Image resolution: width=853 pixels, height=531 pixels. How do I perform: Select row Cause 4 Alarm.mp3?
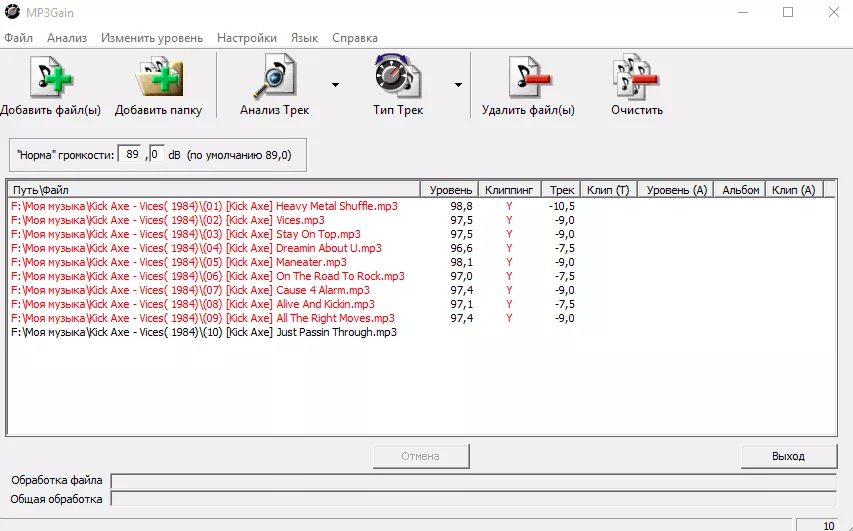(190, 291)
